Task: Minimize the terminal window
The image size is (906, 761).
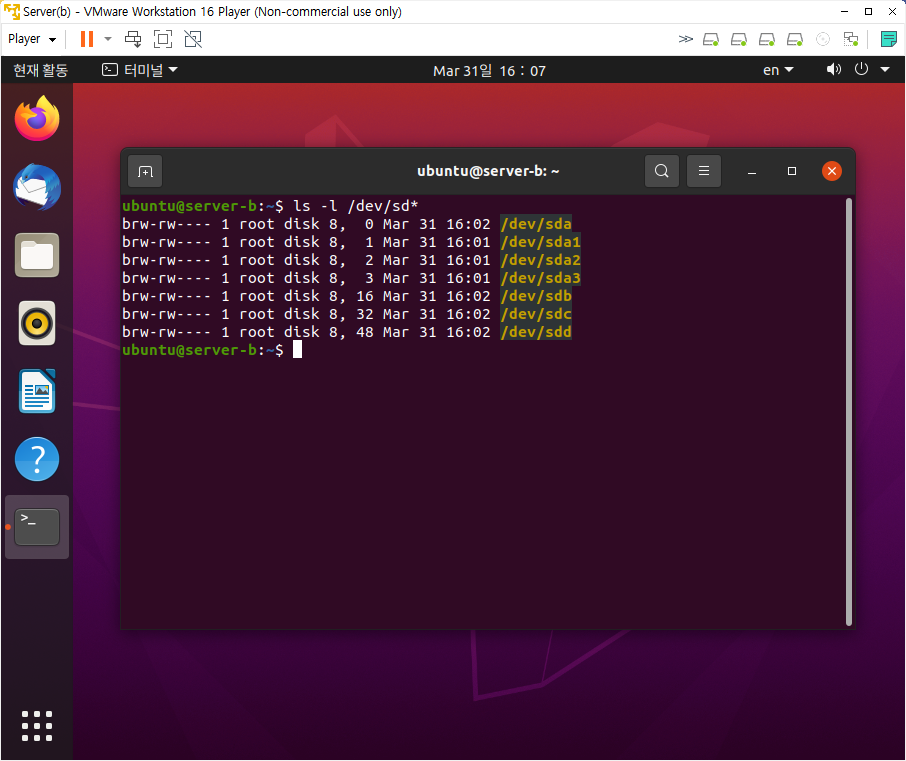Action: [752, 172]
